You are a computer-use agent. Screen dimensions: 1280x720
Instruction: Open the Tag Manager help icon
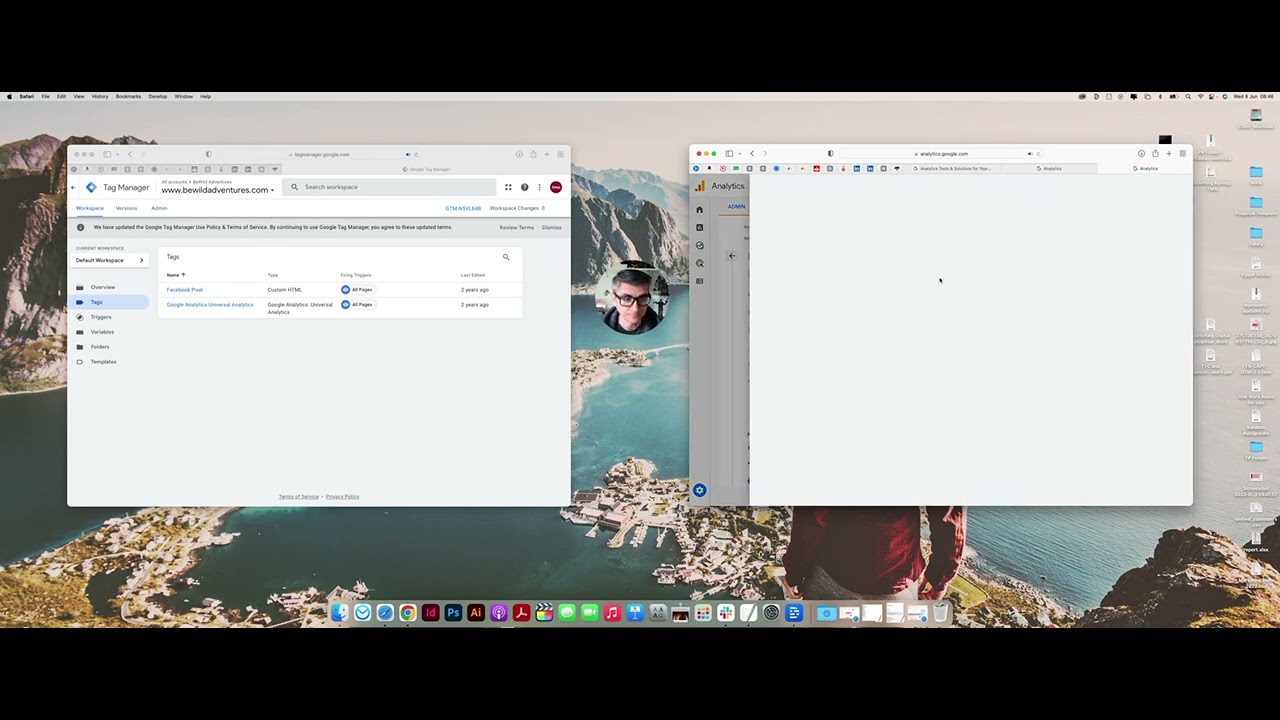(x=524, y=187)
